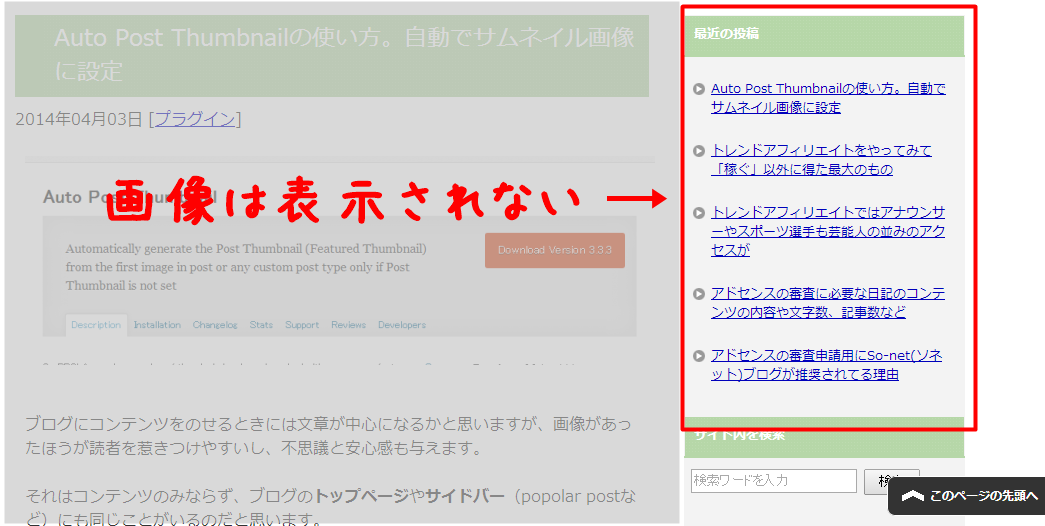Click the bold text サイドバー

[465, 496]
